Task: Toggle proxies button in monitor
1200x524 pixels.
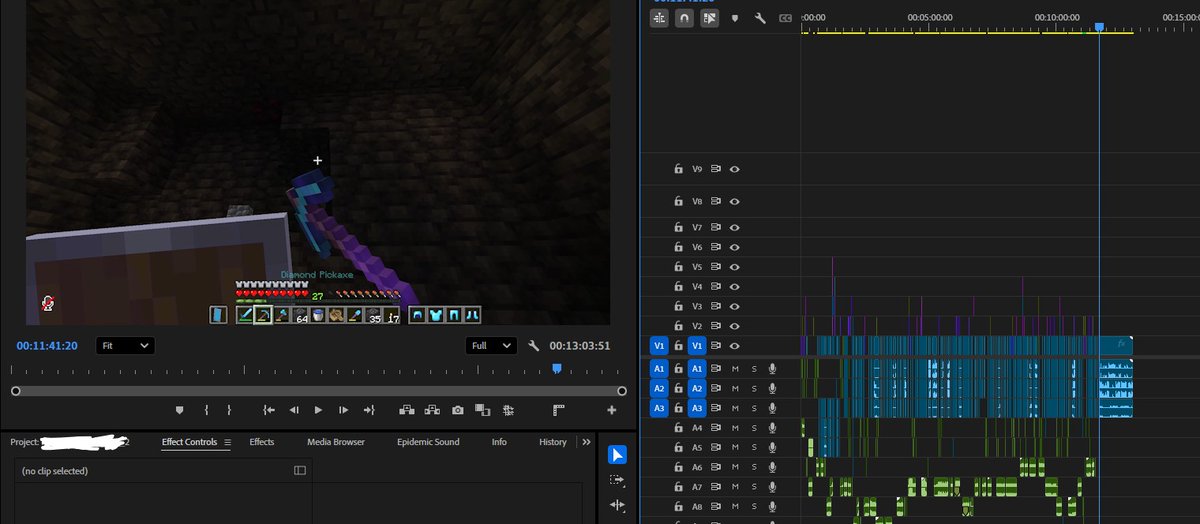Action: point(508,410)
